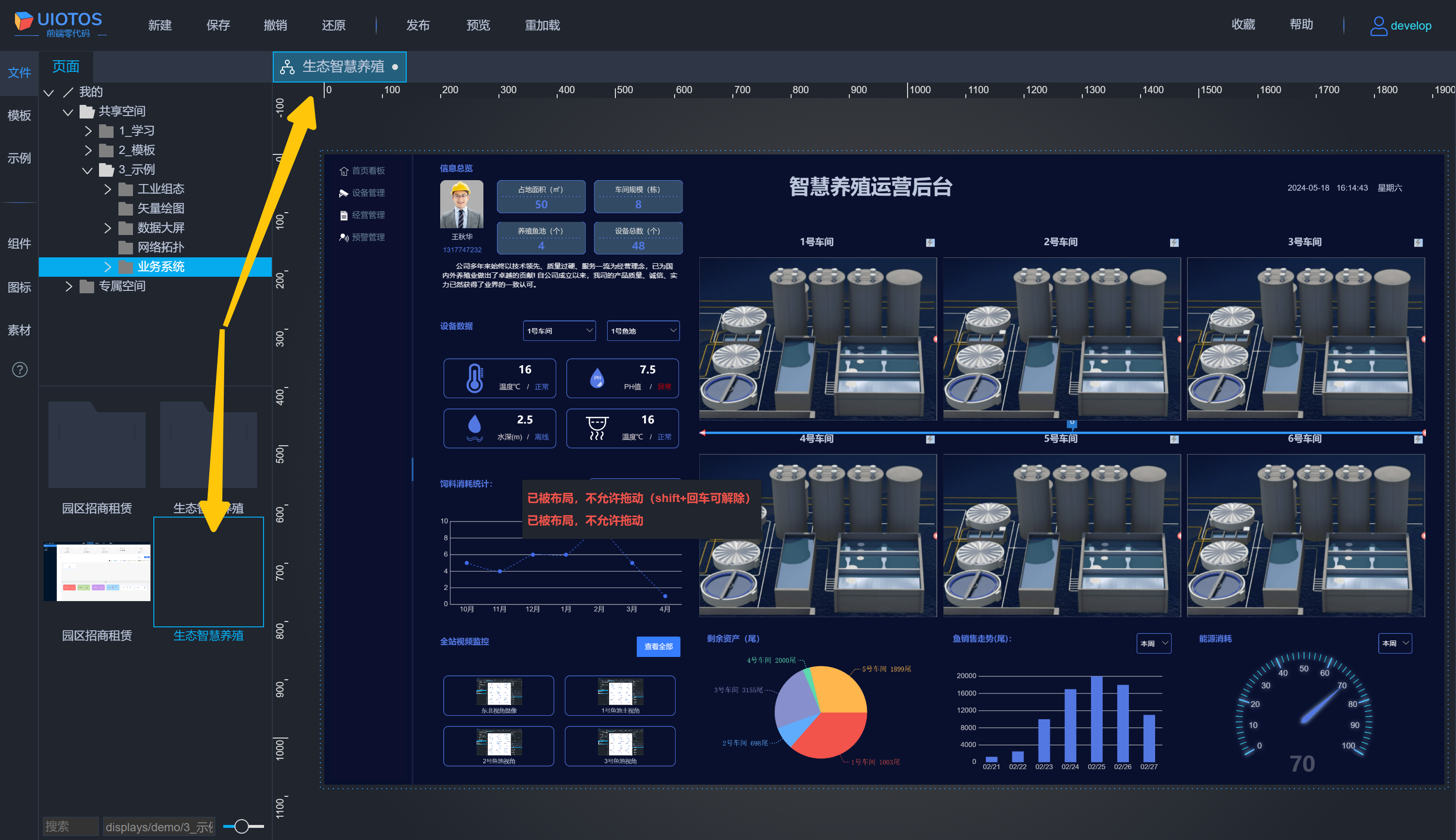Image resolution: width=1456 pixels, height=840 pixels.
Task: Click the UIOTOS logo icon
Action: click(x=24, y=21)
